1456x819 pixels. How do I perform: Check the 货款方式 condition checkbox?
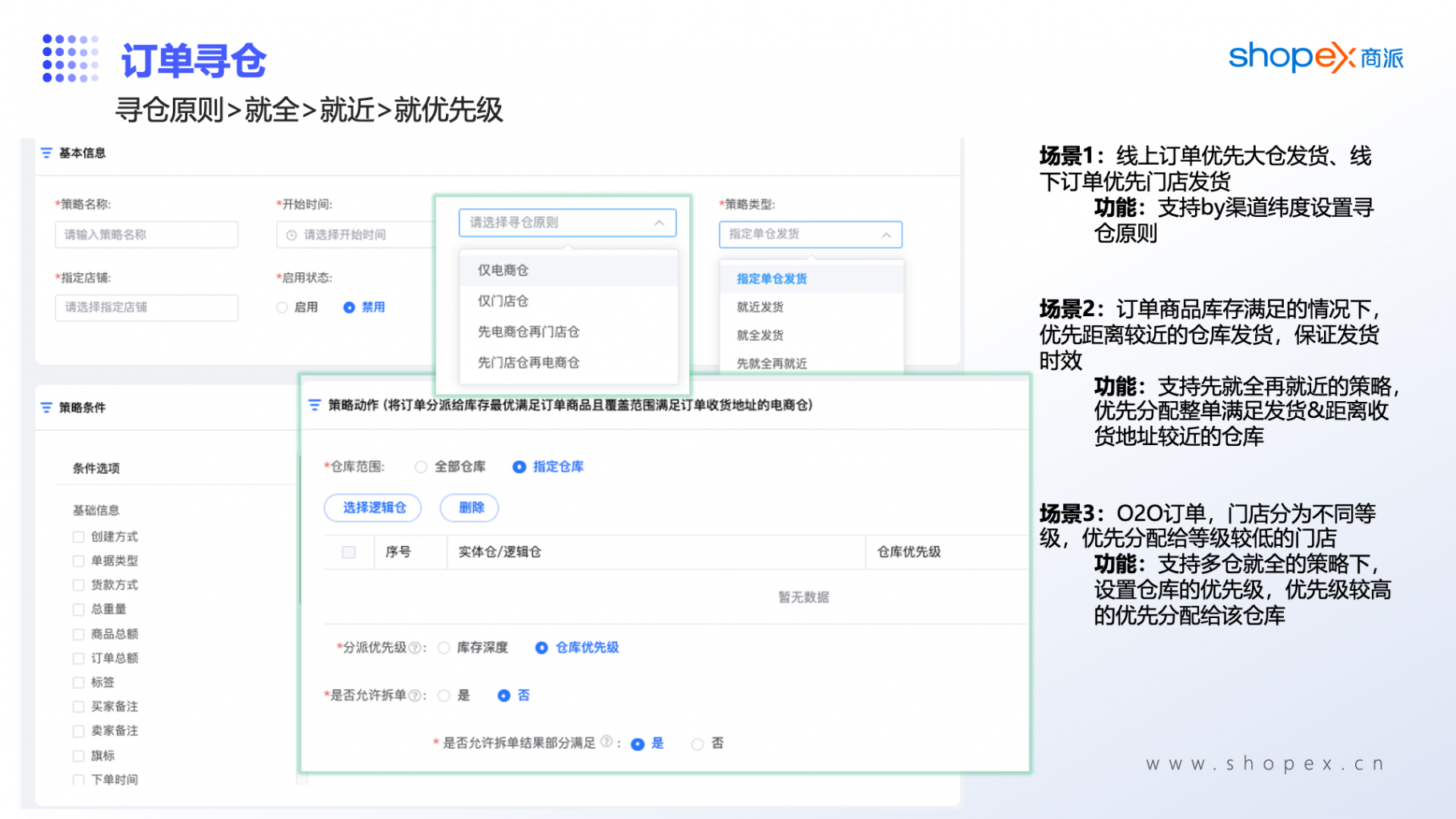78,585
